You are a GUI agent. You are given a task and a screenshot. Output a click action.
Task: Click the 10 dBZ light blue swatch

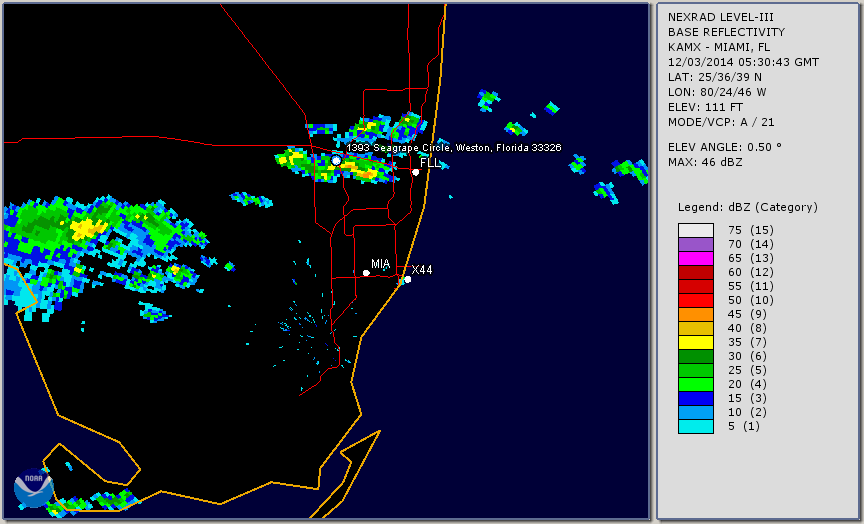coord(696,413)
